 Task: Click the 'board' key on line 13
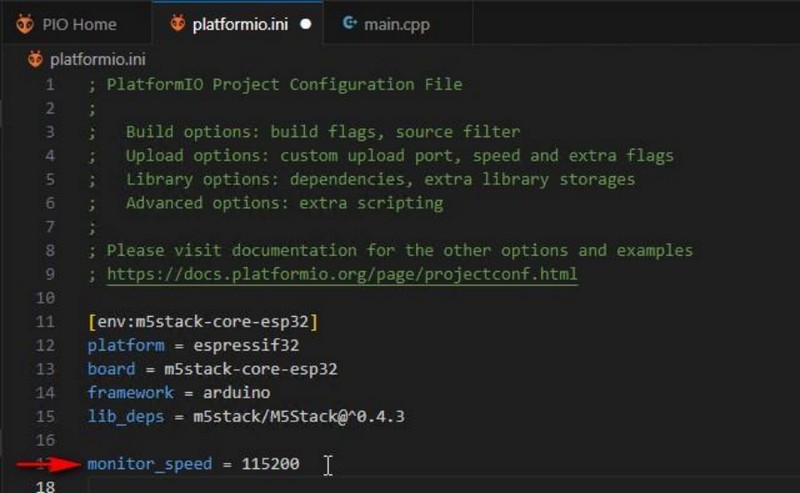111,369
